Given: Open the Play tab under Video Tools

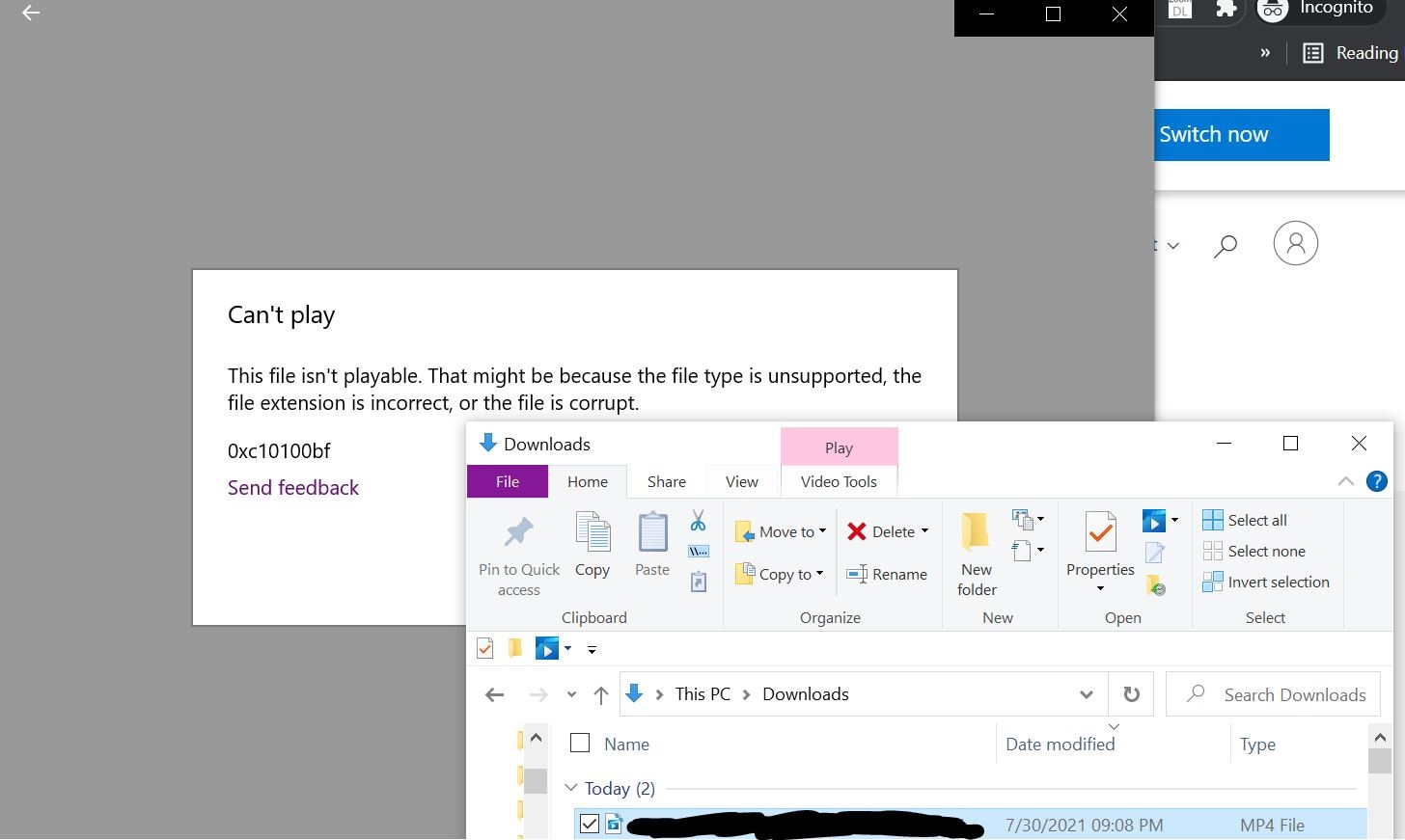Looking at the screenshot, I should (x=839, y=447).
